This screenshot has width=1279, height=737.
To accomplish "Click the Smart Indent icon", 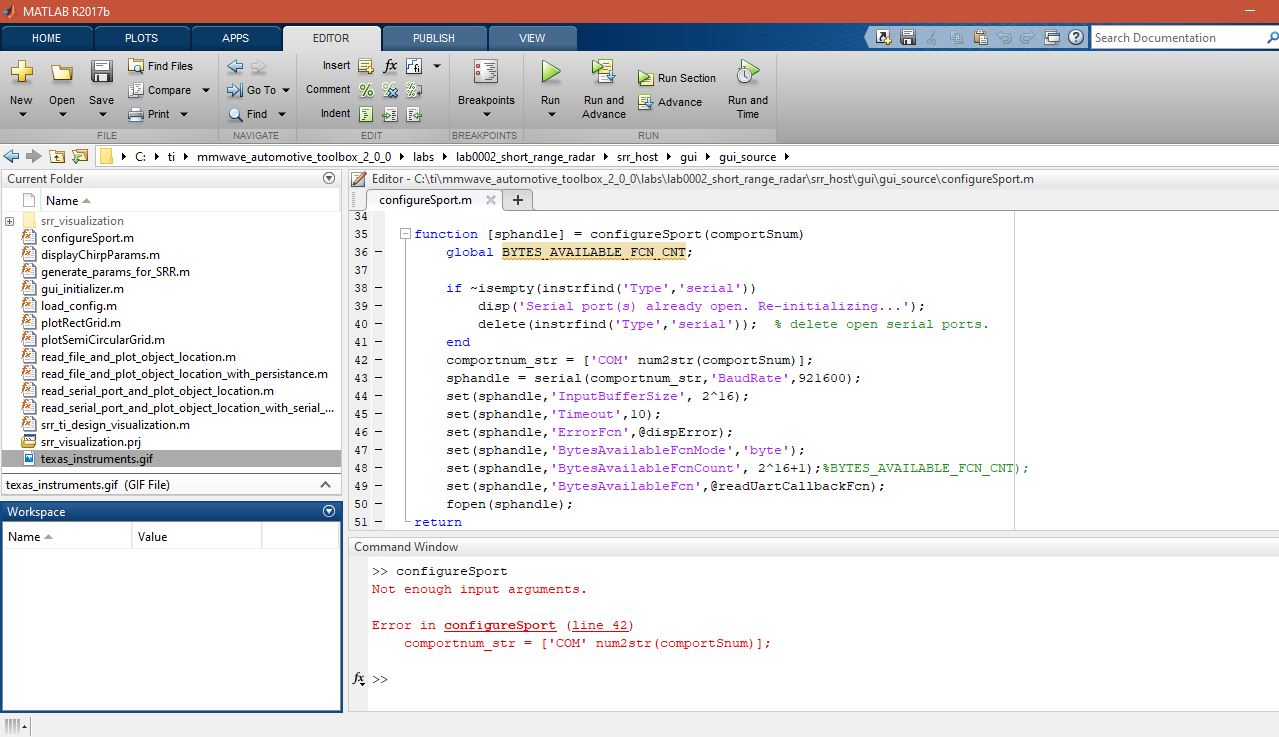I will pos(366,114).
